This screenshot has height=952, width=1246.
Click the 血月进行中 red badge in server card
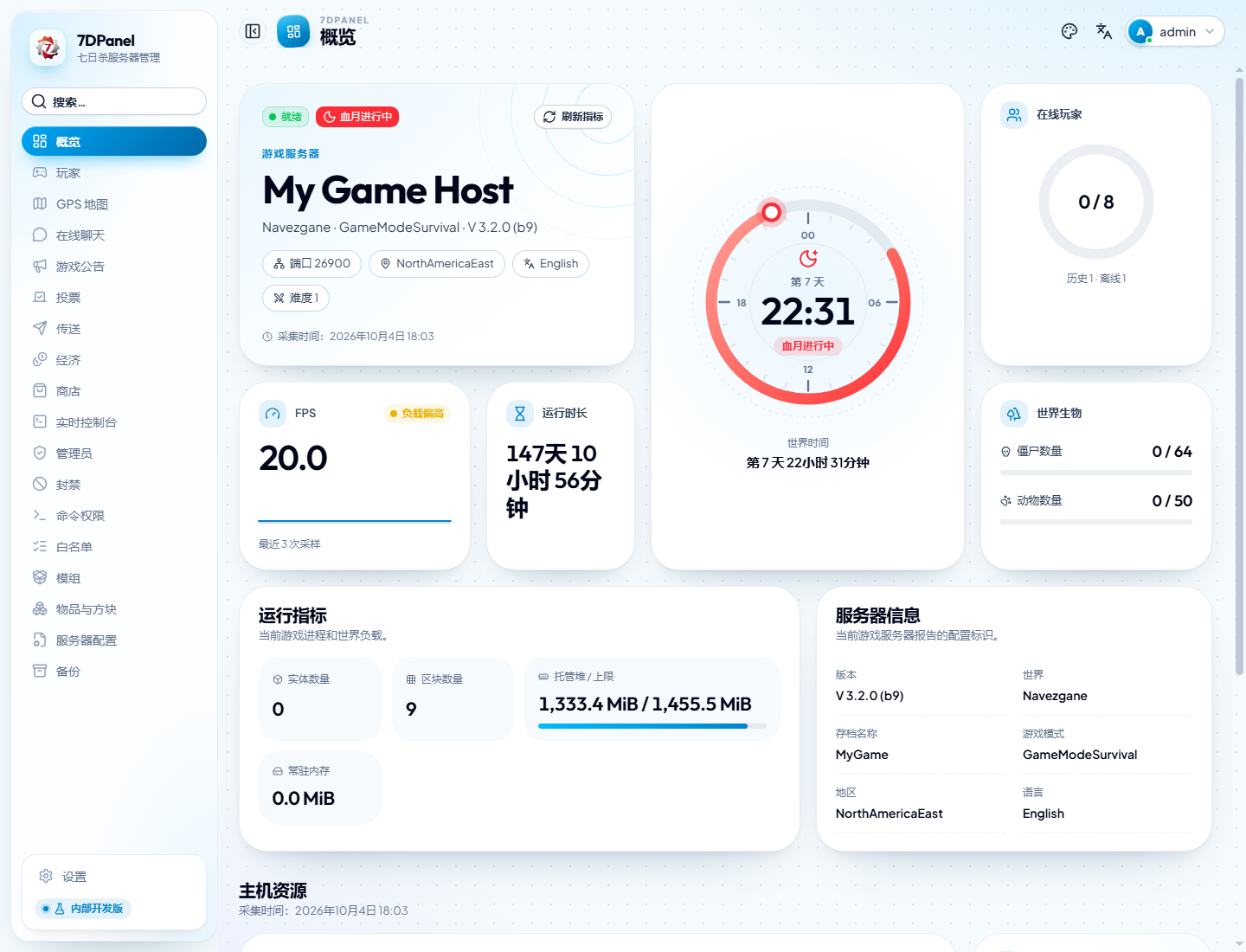pos(357,116)
